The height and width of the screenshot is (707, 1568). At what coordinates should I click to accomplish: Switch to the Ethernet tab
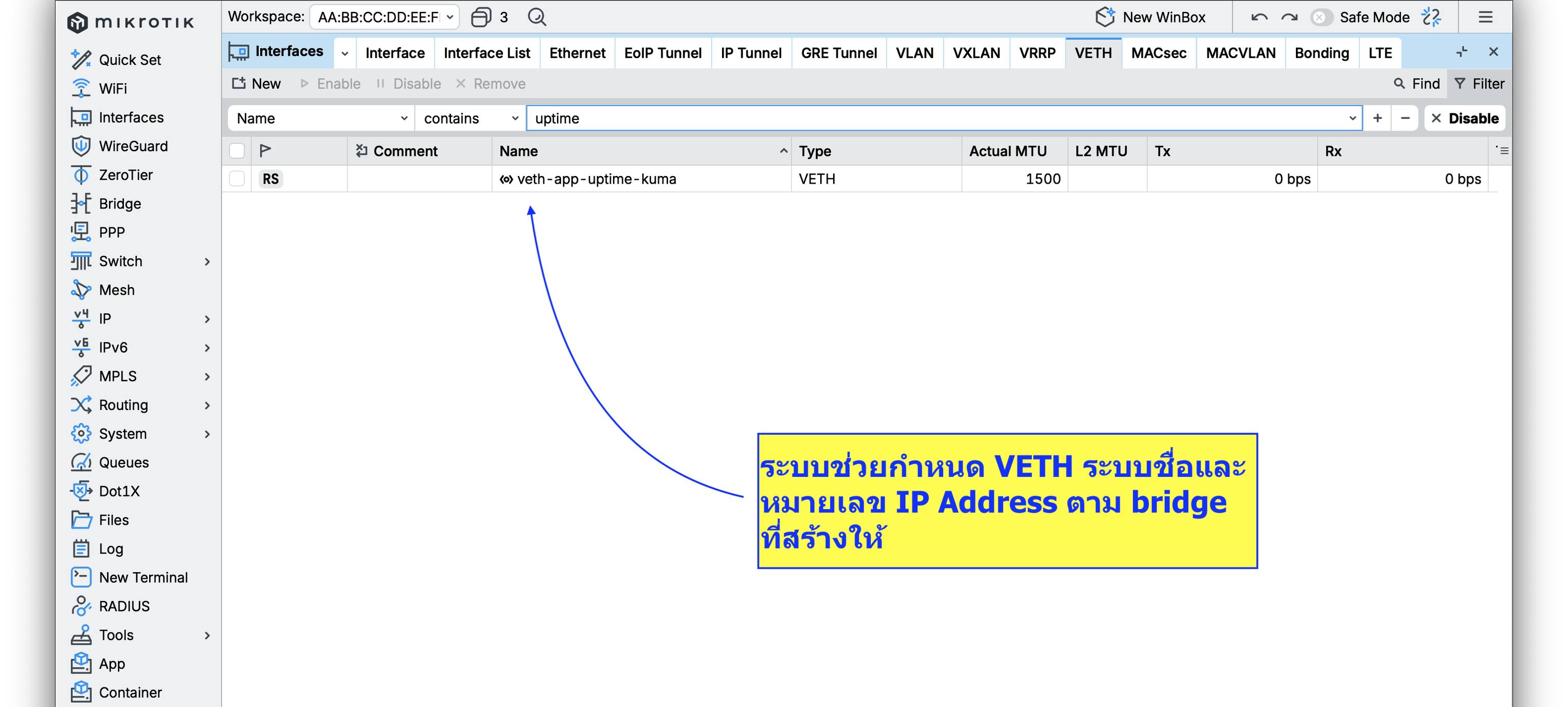pos(577,53)
